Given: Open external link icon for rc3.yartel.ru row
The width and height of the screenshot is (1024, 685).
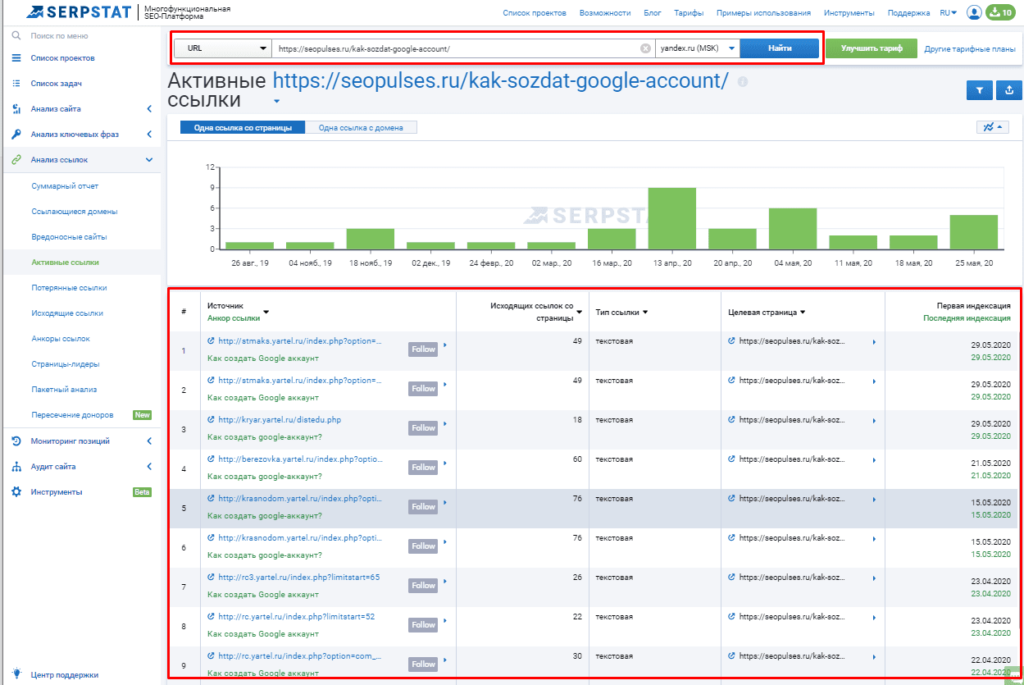Looking at the screenshot, I should [x=211, y=577].
